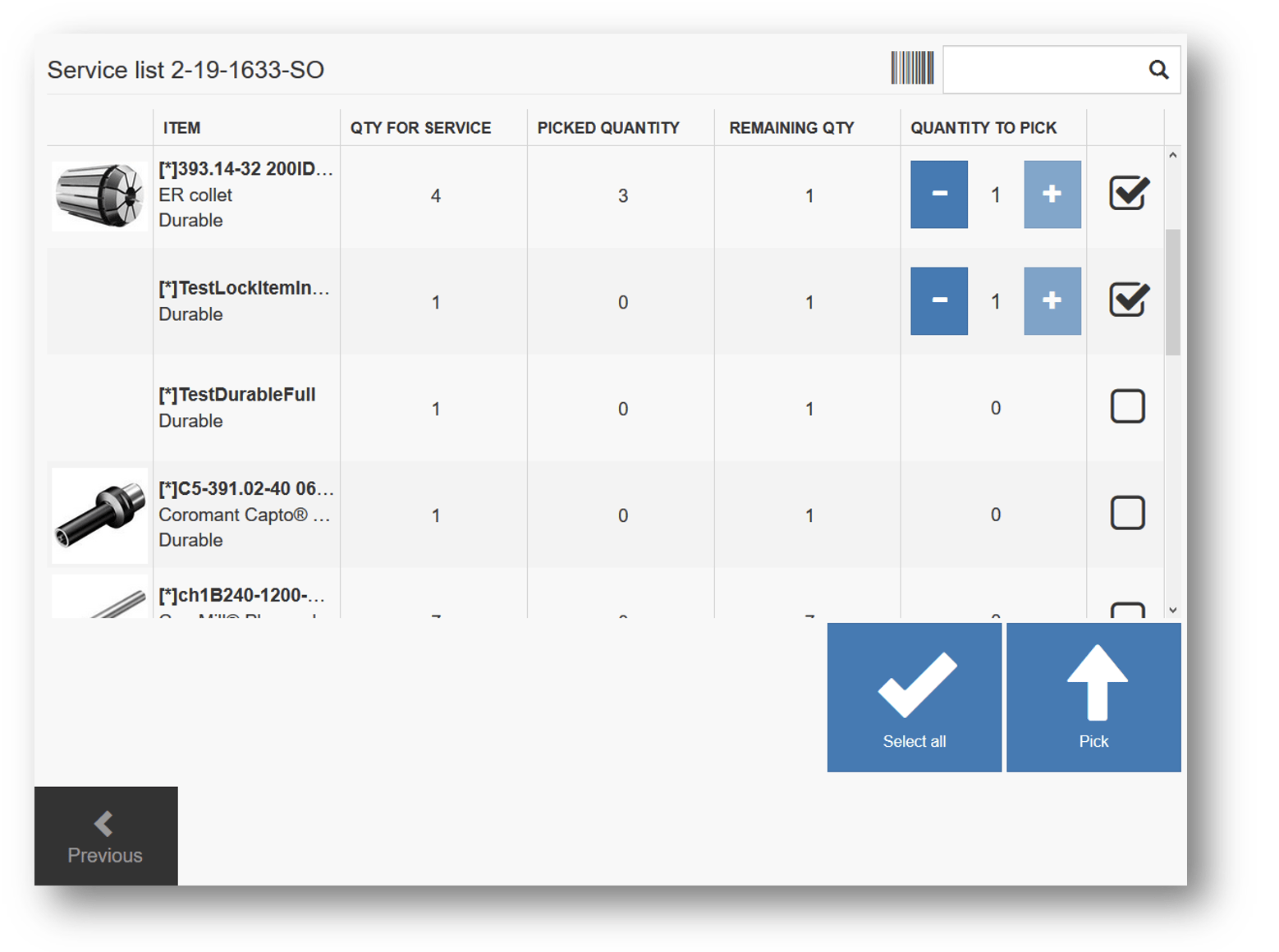
Task: Decrease quantity for ER collet item
Action: click(x=938, y=195)
